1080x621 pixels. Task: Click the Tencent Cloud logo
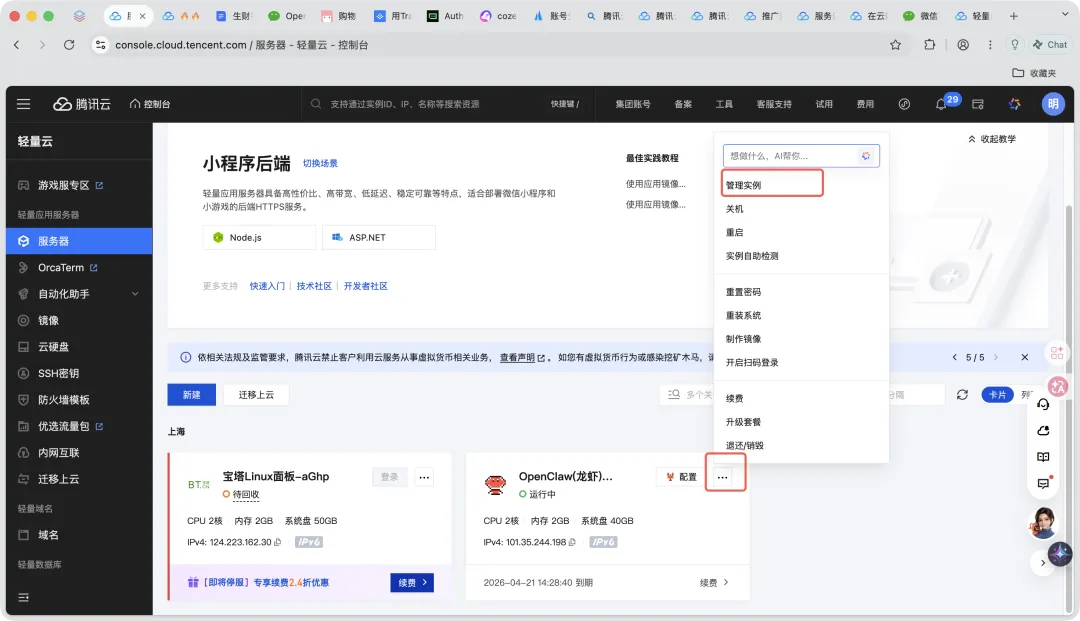tap(82, 104)
